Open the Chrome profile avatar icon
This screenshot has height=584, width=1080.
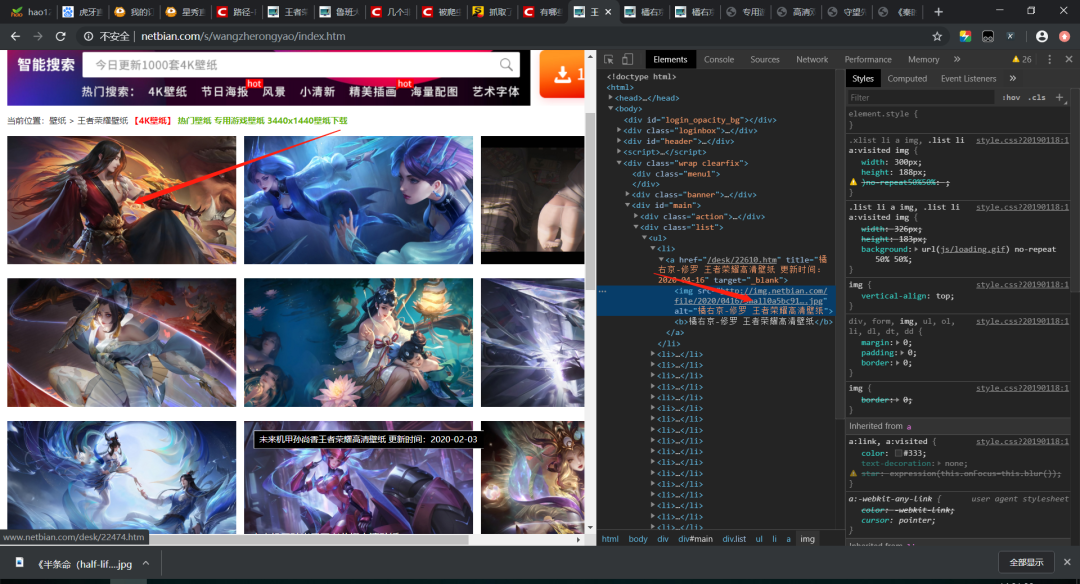coord(1041,36)
